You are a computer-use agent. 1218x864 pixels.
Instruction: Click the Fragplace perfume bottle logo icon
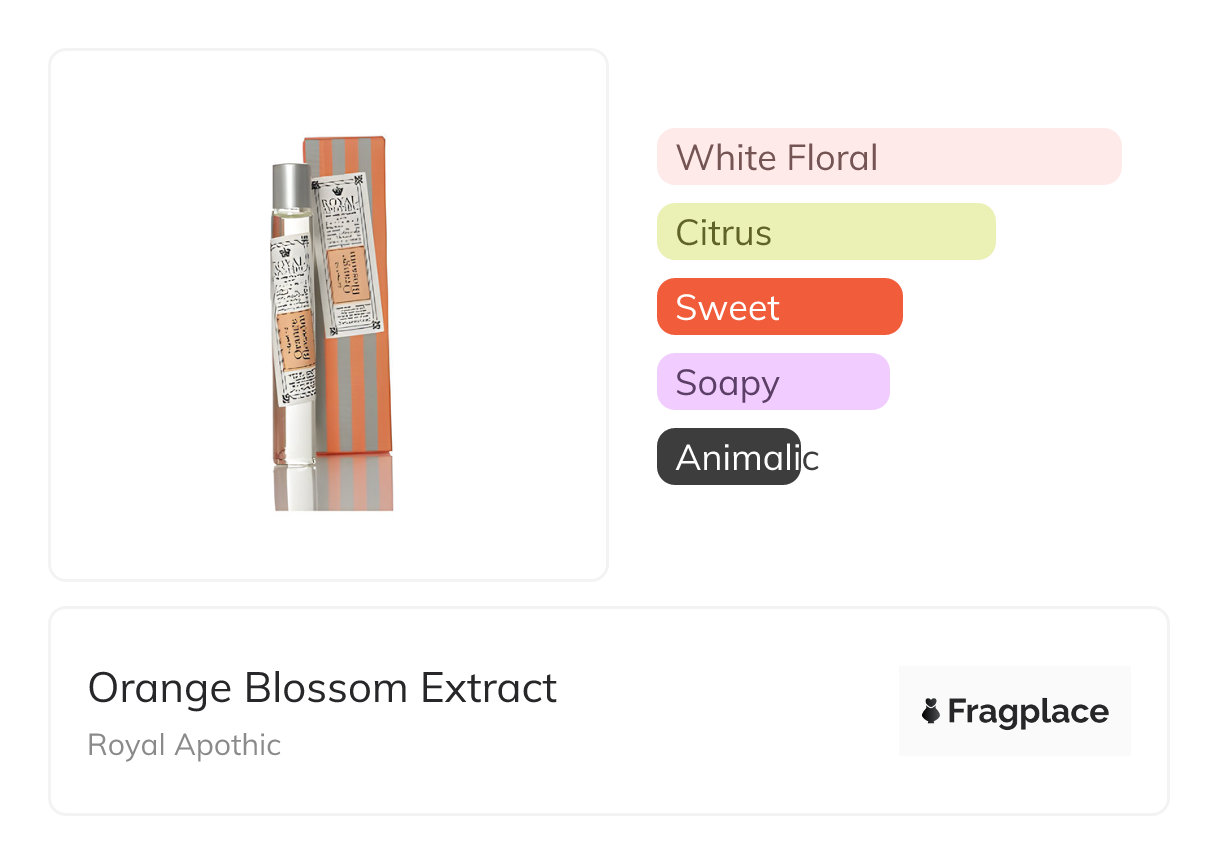(930, 711)
